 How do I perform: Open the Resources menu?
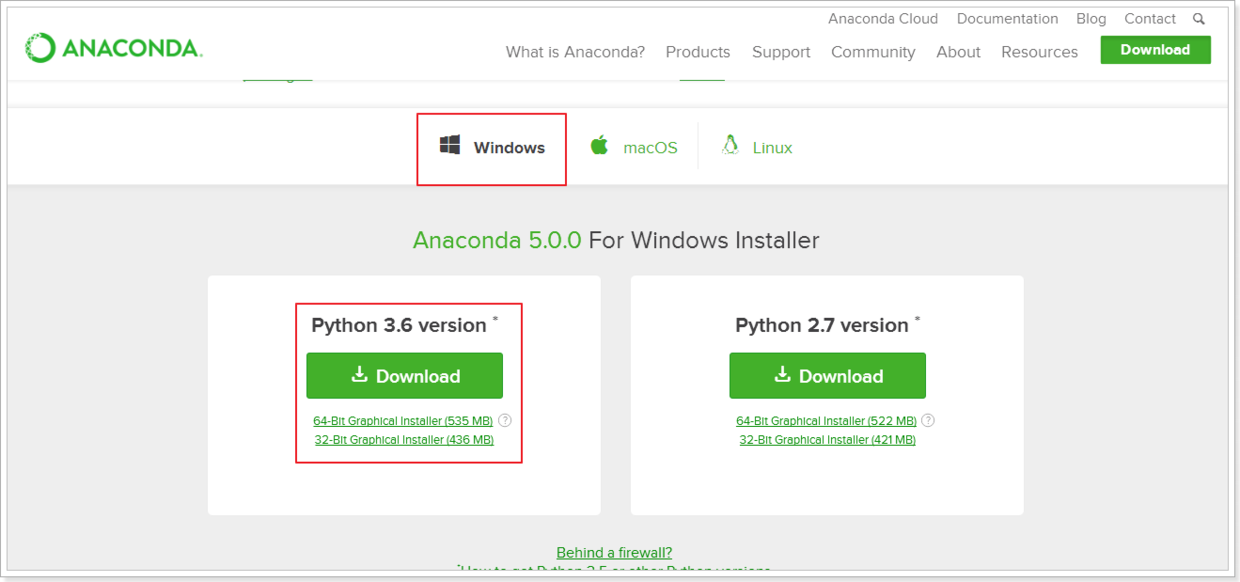point(1039,52)
